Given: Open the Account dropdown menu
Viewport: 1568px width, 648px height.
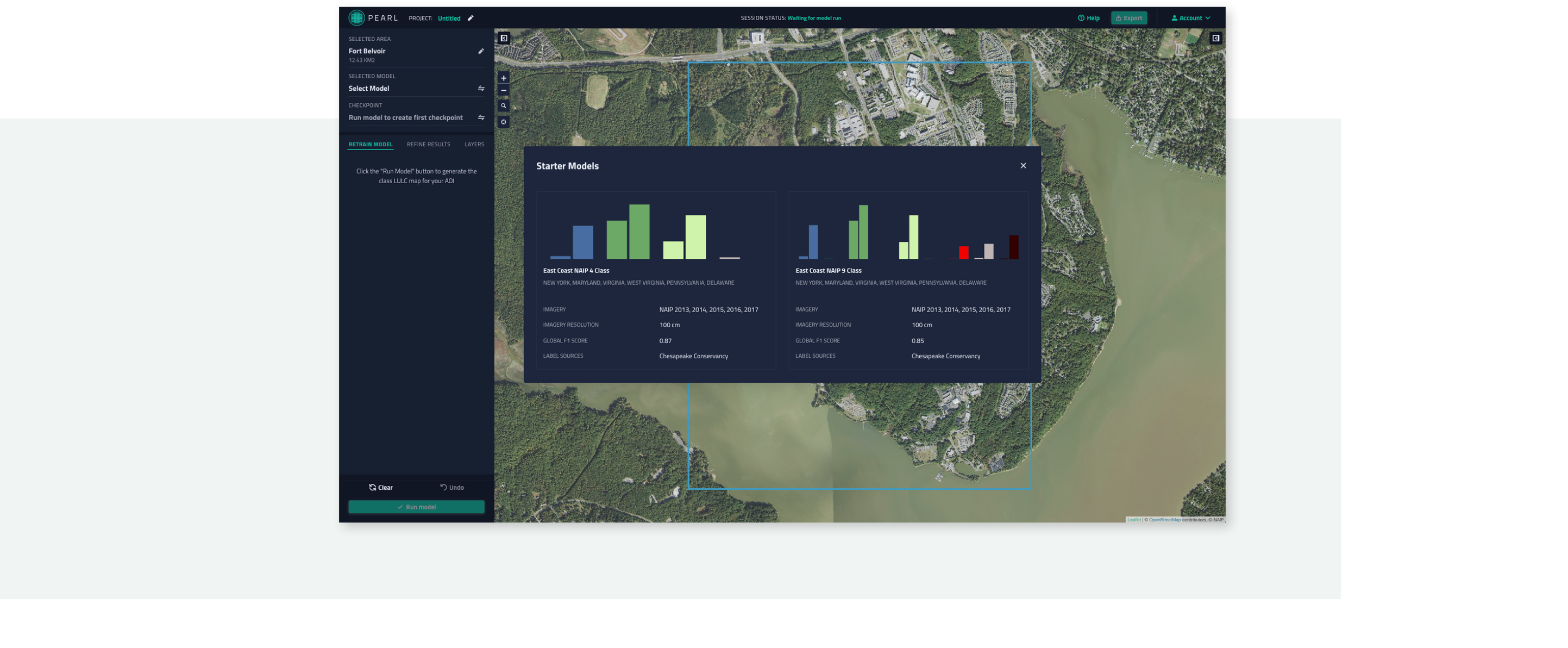Looking at the screenshot, I should point(1190,18).
